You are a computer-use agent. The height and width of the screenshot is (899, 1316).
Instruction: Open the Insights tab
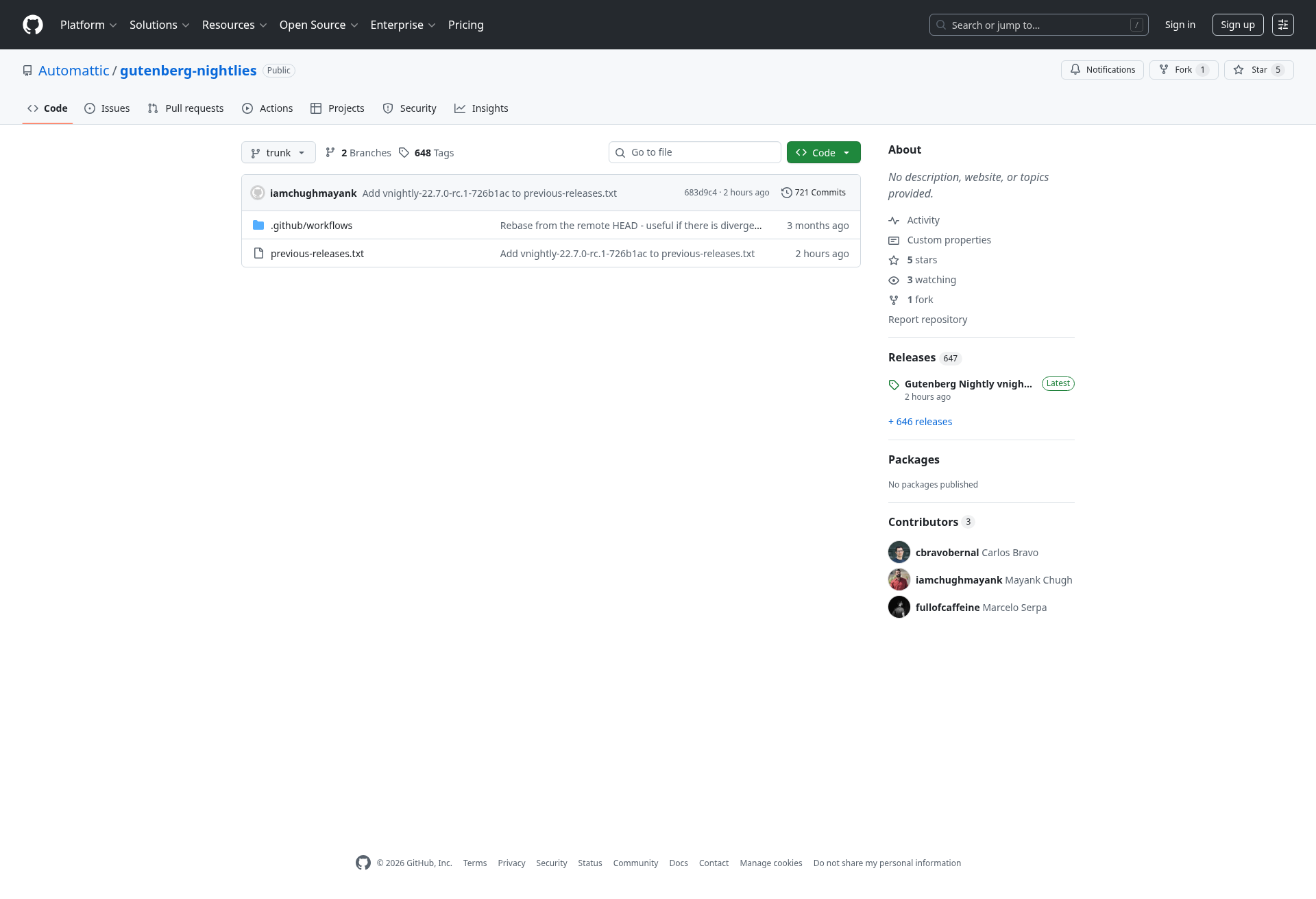click(x=481, y=108)
